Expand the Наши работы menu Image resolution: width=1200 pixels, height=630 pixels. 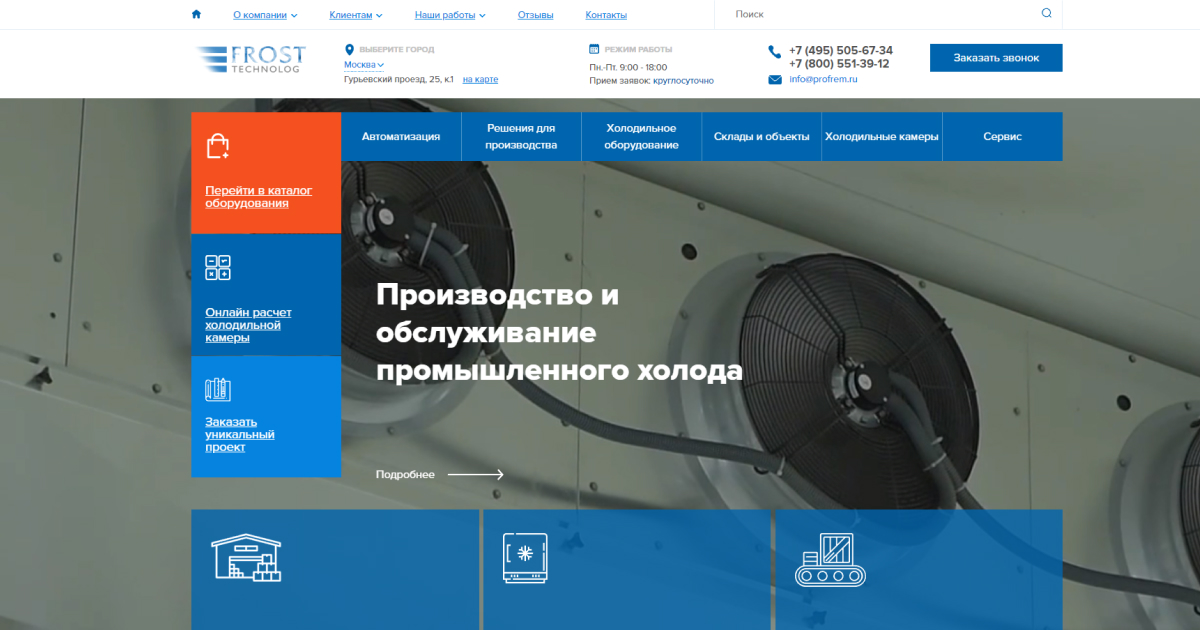pyautogui.click(x=450, y=15)
